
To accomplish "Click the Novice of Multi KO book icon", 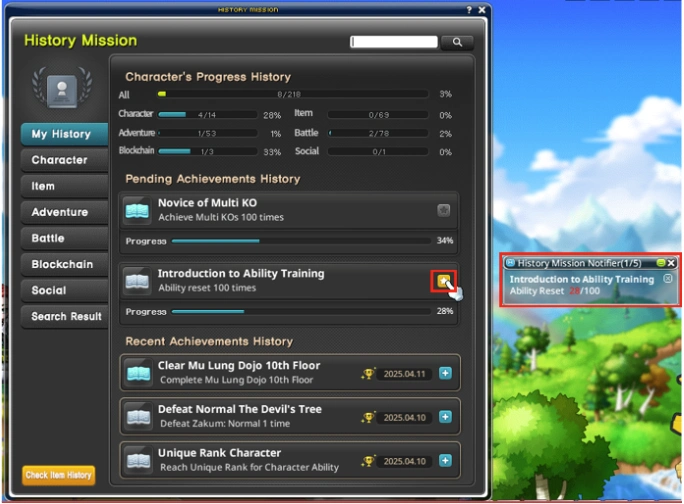I will pyautogui.click(x=137, y=211).
